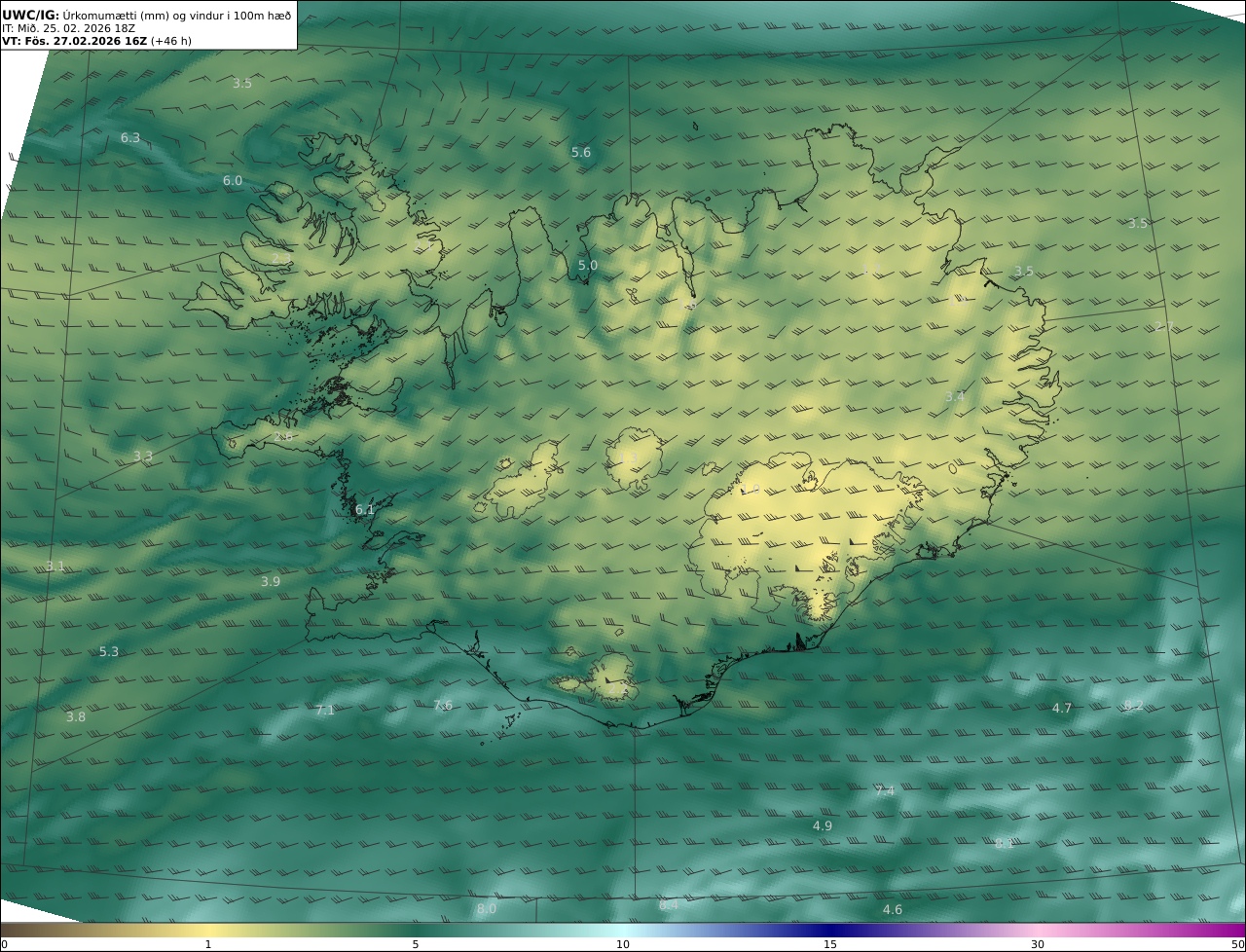Click the 3.3 value label on the map
1246x952 pixels.
point(143,457)
